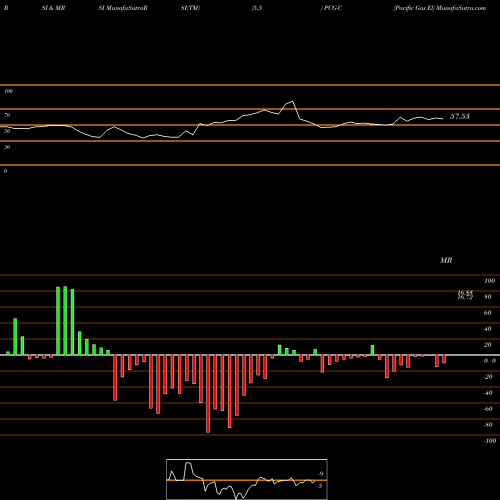The height and width of the screenshot is (500, 500).
Task: Click the MR panel title label
Action: coord(446,260)
